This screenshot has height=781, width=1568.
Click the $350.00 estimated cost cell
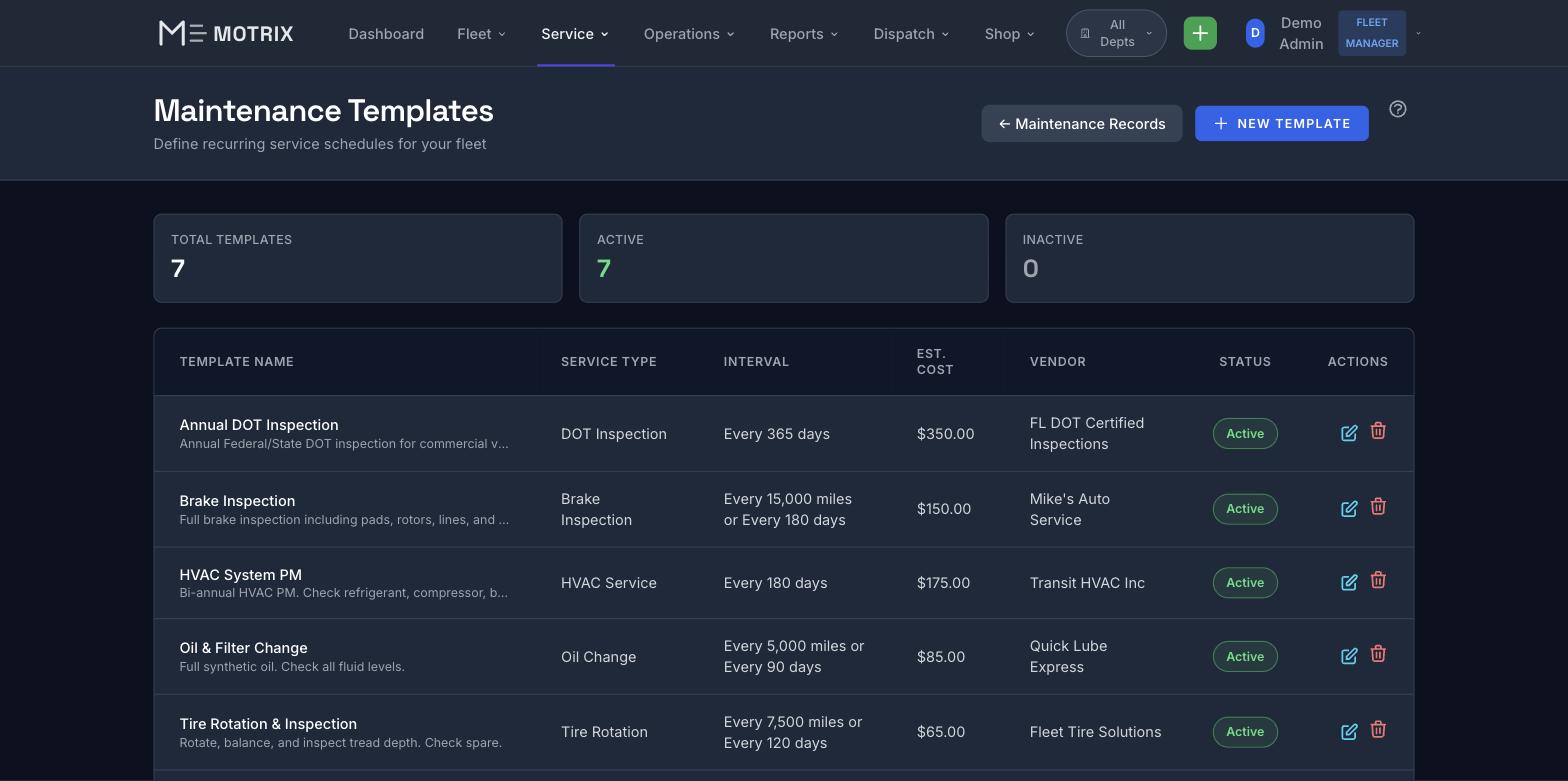945,434
